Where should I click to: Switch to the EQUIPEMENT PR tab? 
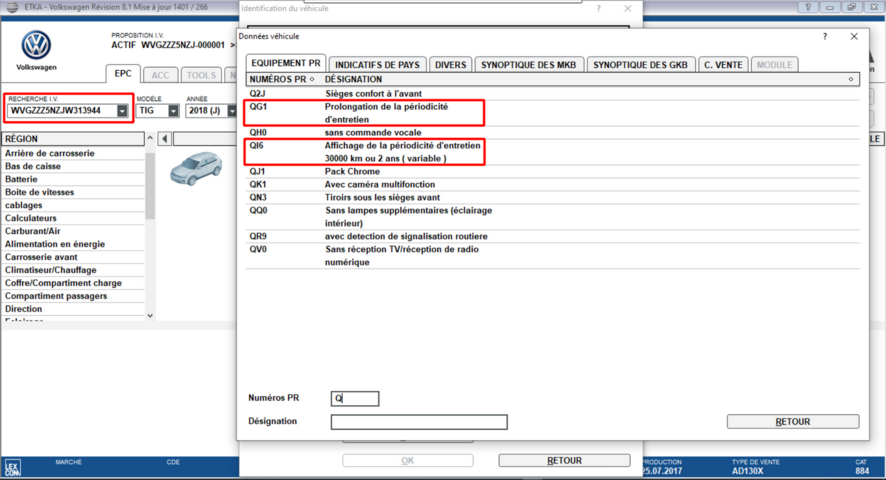pyautogui.click(x=286, y=63)
